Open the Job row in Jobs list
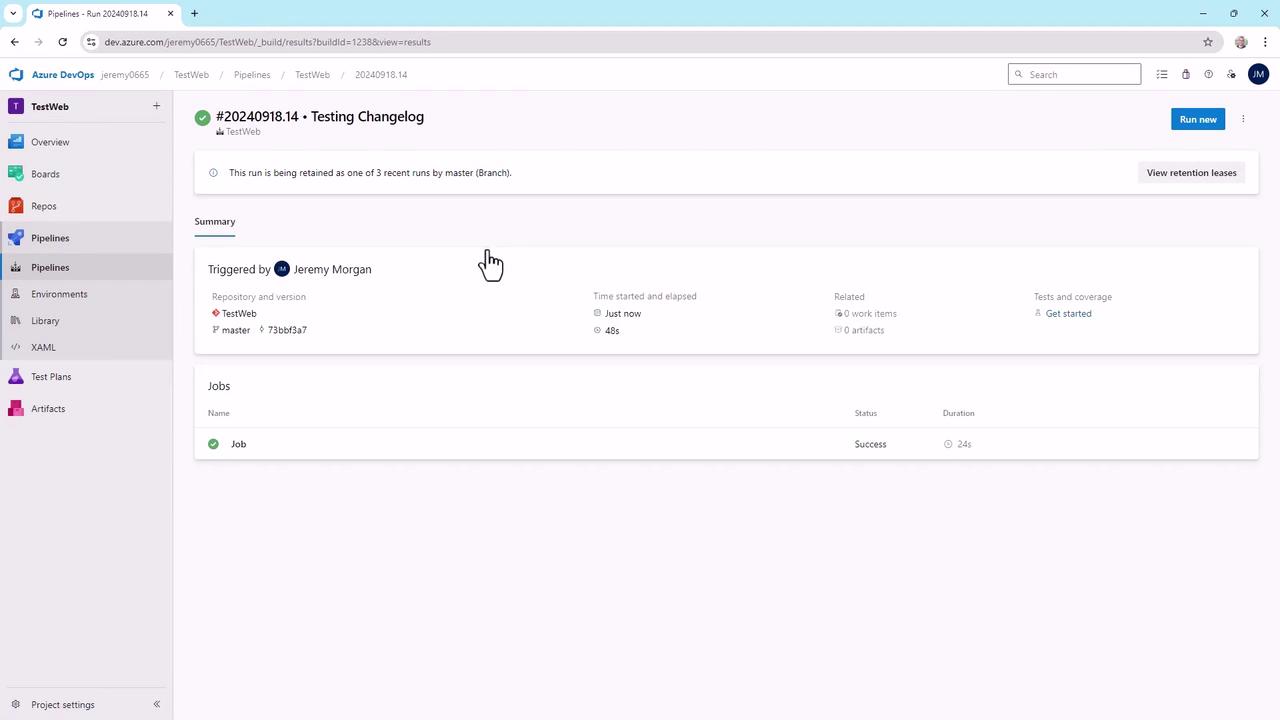The height and width of the screenshot is (720, 1280). 726,444
